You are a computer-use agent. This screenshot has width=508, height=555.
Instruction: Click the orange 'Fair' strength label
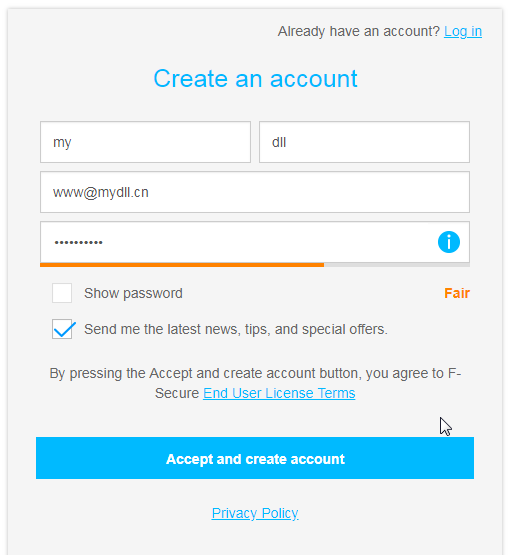[457, 293]
